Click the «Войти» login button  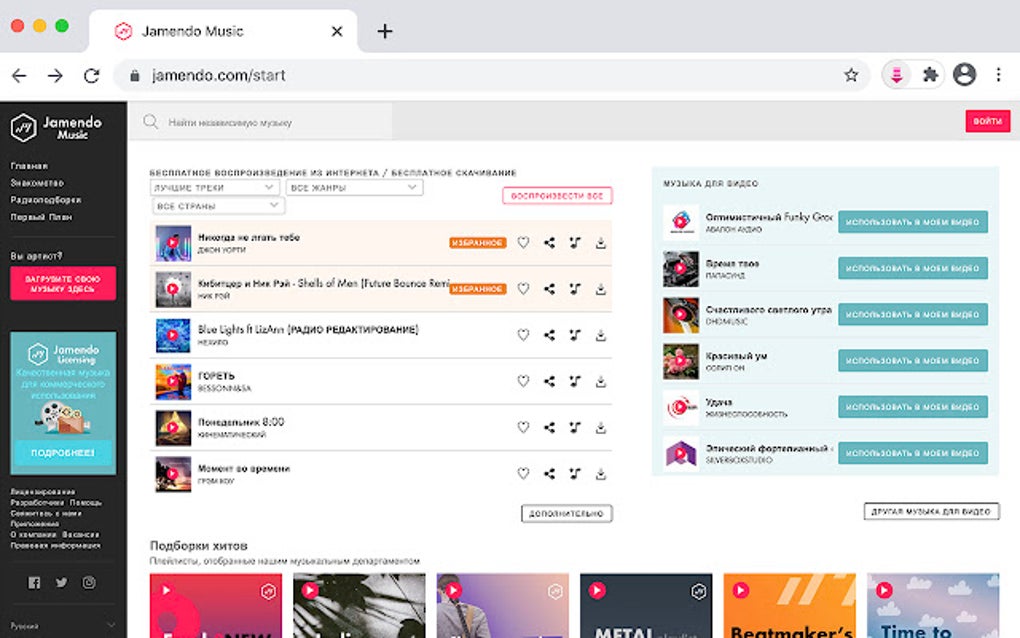[987, 122]
